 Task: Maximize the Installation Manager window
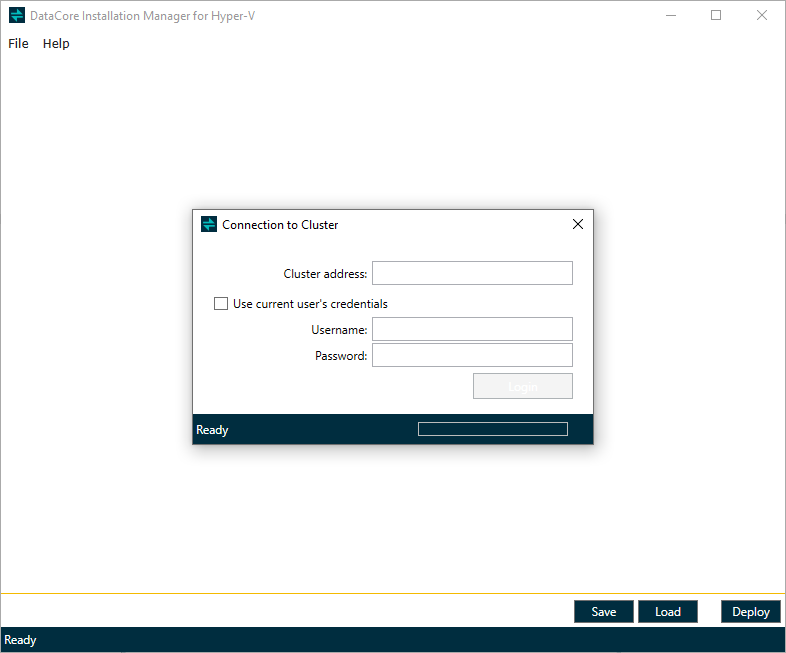716,16
